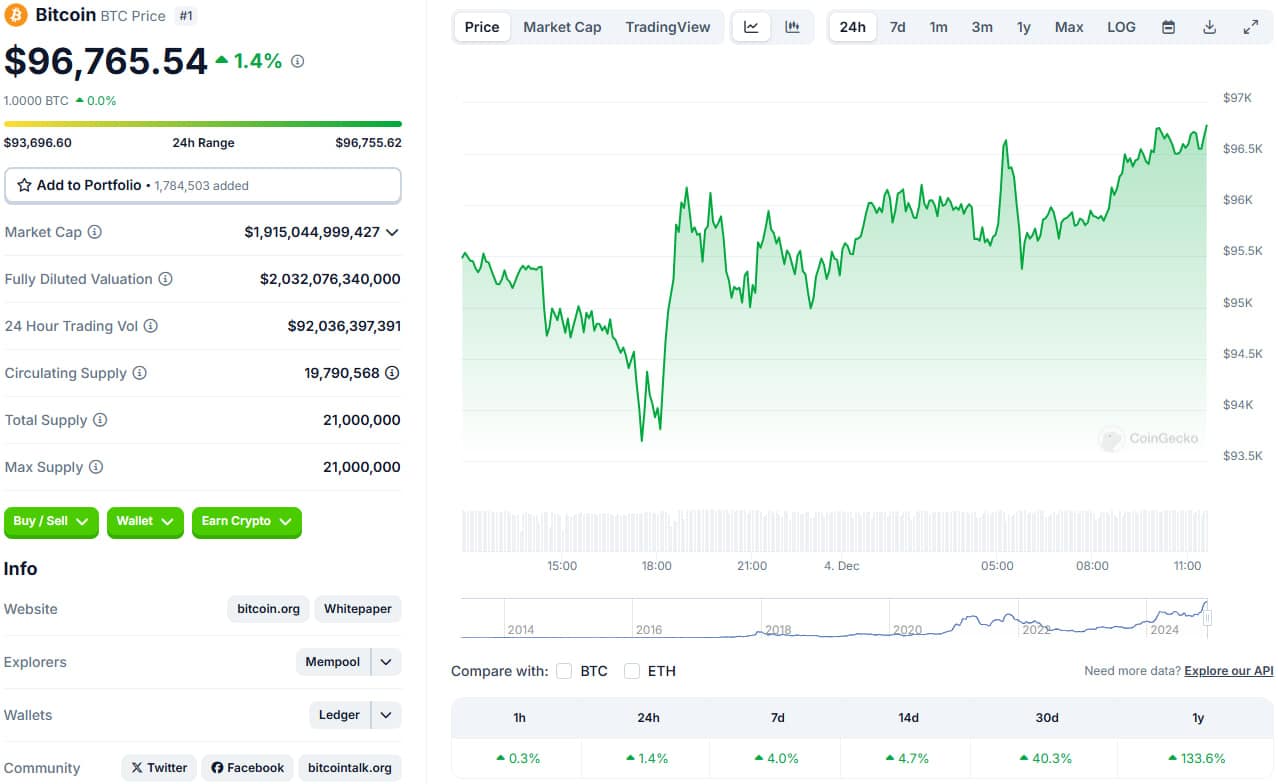Open the bitcointalk.org link
The image size is (1278, 784).
[350, 768]
